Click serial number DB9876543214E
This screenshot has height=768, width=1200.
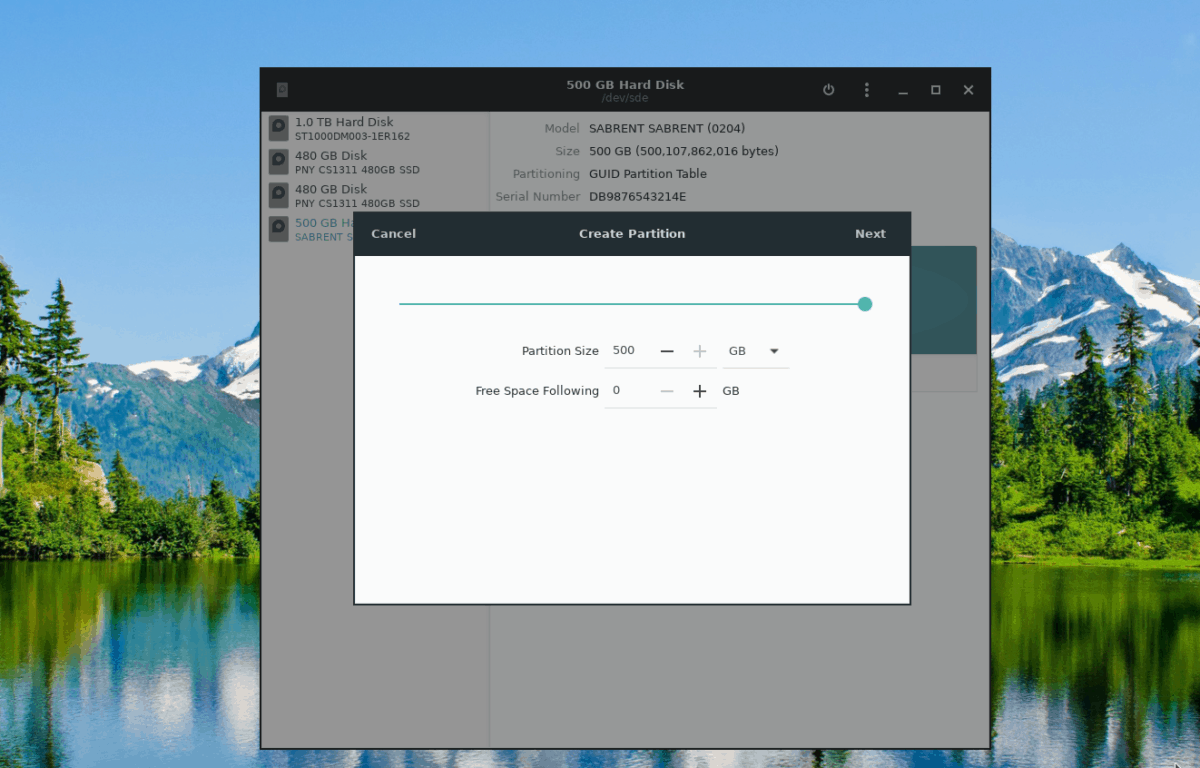click(638, 196)
